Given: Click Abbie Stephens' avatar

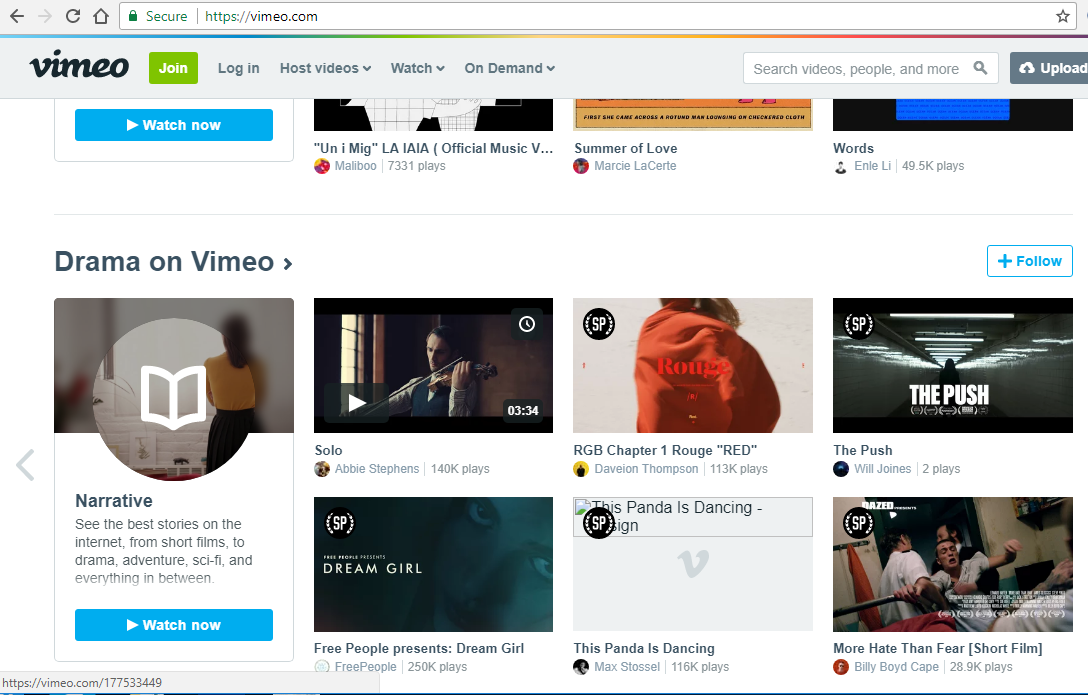Looking at the screenshot, I should tap(322, 470).
